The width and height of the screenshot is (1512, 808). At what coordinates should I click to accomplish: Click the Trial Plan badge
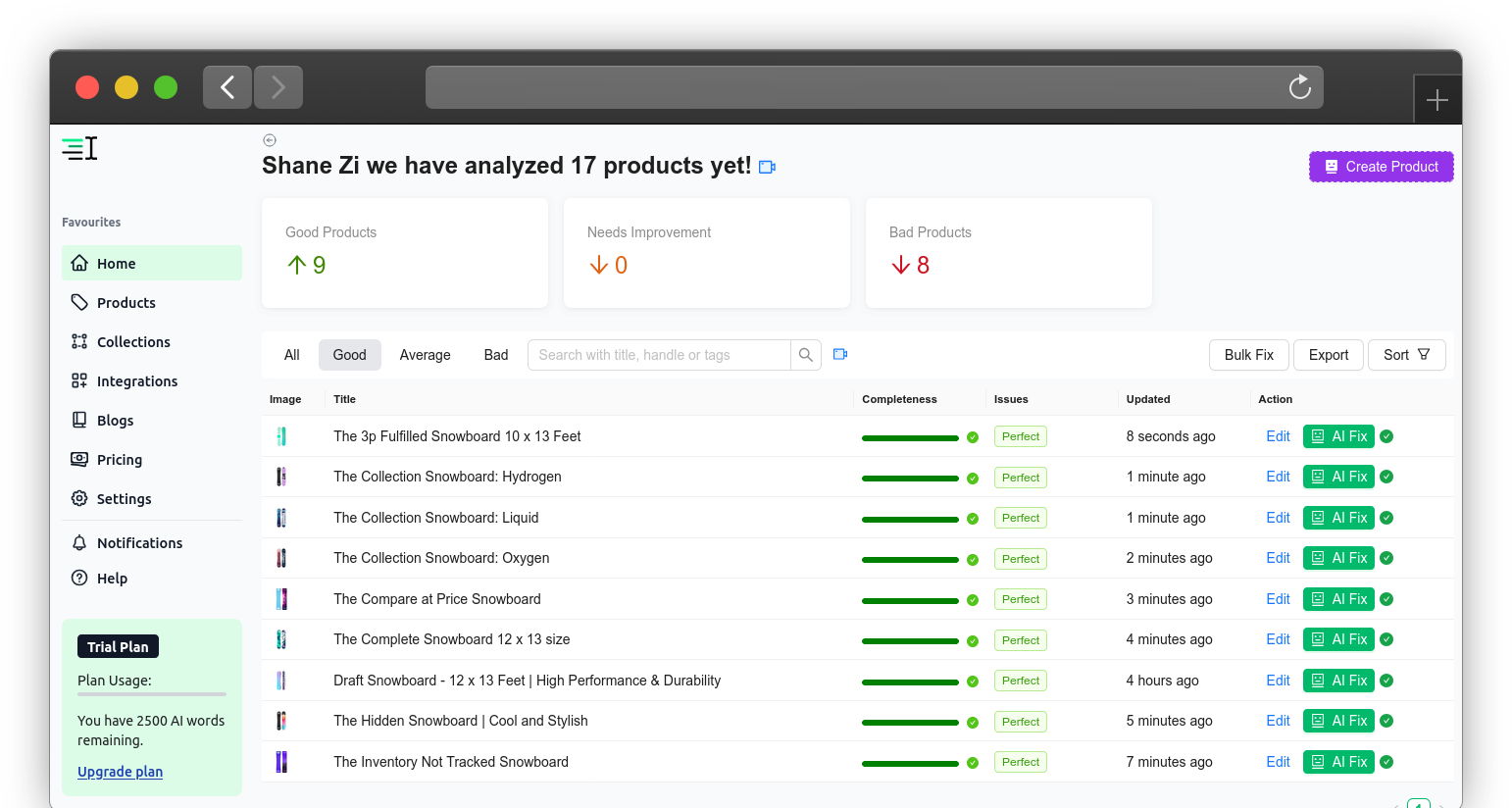(118, 646)
